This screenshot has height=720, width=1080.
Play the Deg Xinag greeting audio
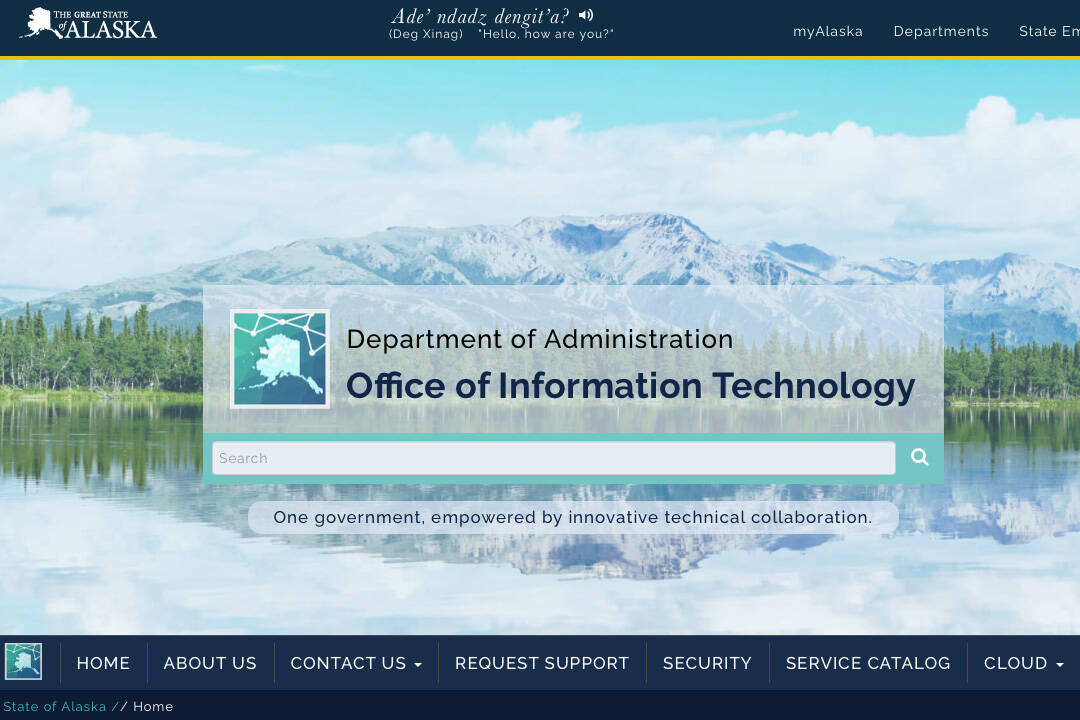click(x=585, y=15)
